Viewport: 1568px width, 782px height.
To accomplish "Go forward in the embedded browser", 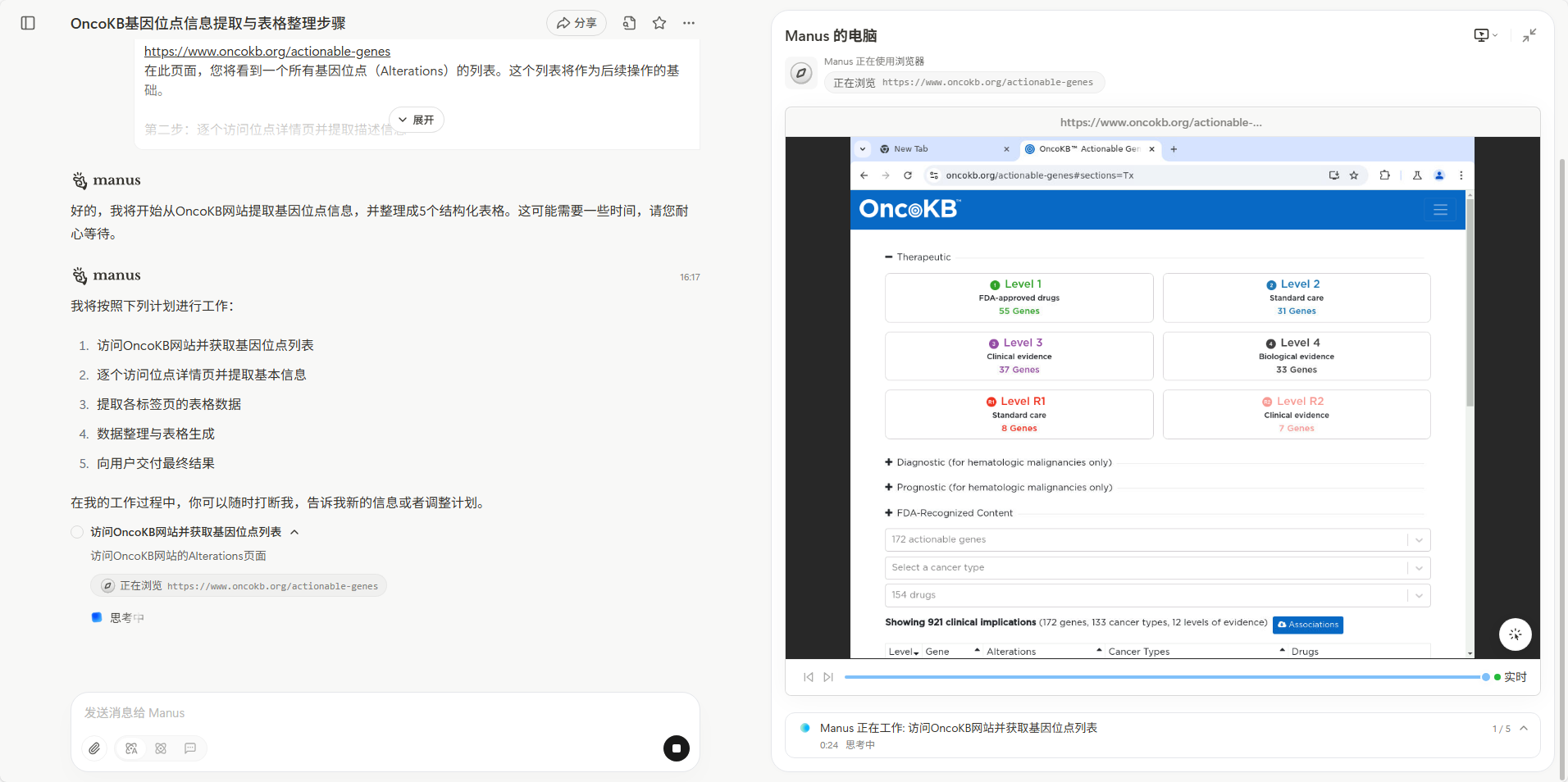I will [886, 175].
